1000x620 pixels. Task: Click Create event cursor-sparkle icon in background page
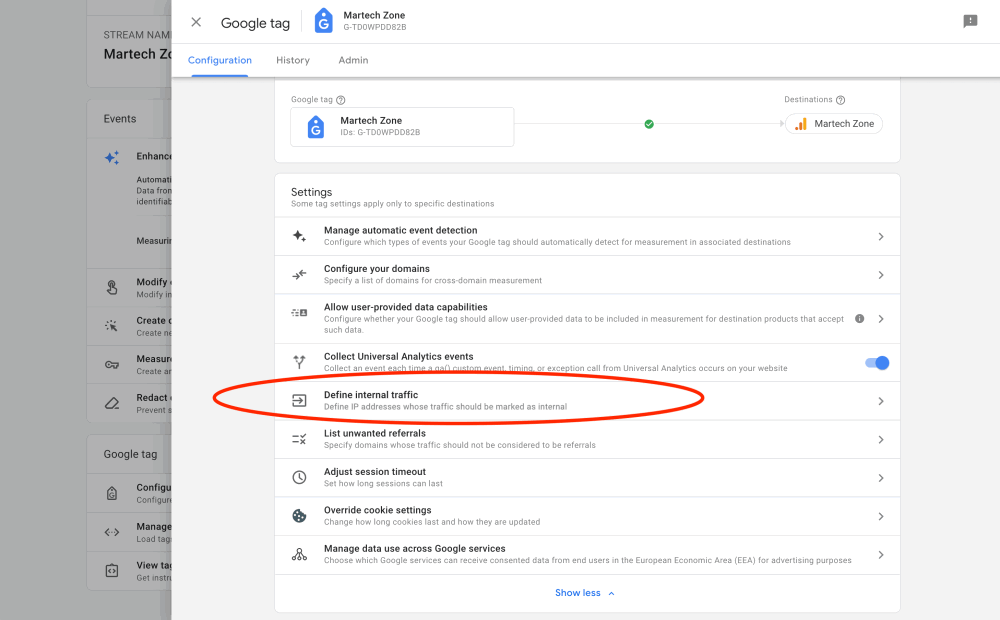click(112, 326)
